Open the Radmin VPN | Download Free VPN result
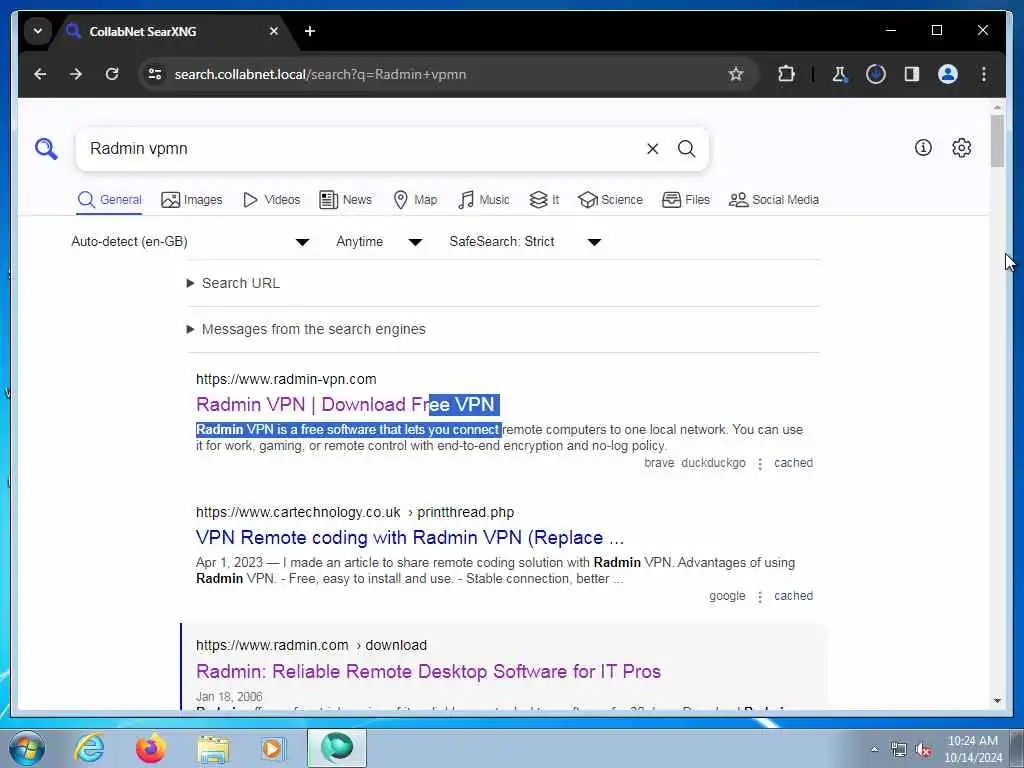Image resolution: width=1024 pixels, height=768 pixels. pos(347,405)
